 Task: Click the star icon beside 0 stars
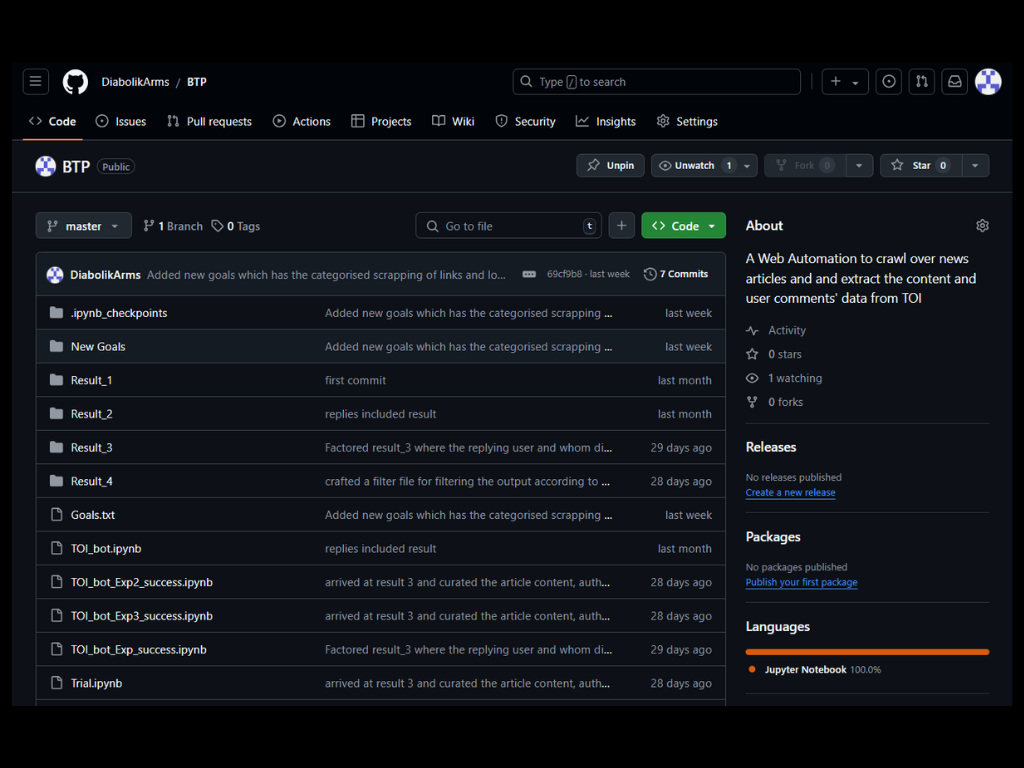tap(752, 354)
